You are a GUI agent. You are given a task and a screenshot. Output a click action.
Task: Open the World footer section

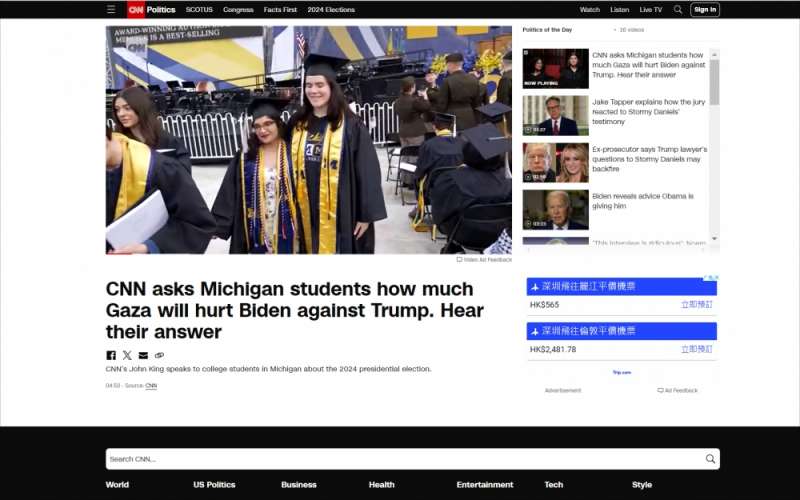tap(117, 485)
